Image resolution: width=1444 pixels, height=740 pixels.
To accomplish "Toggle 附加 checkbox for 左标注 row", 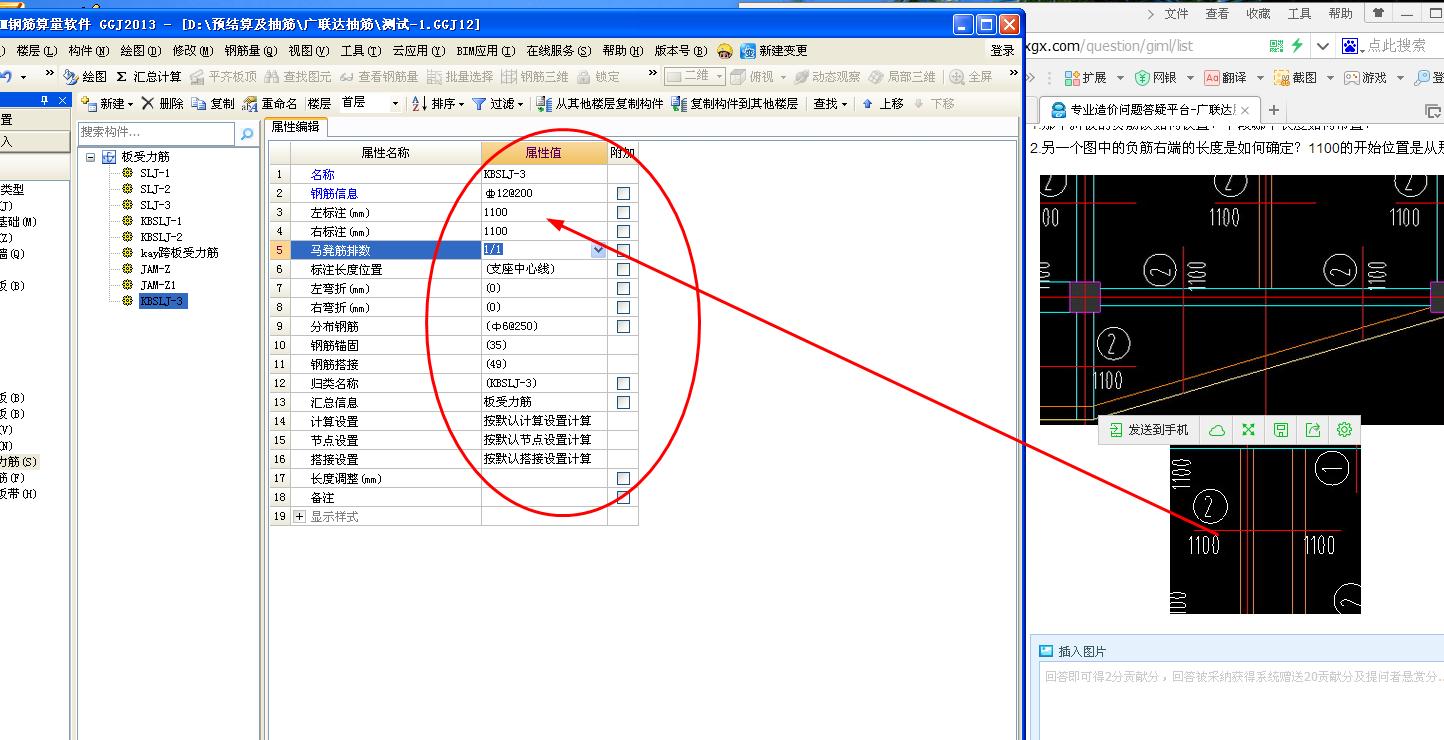I will click(x=623, y=213).
